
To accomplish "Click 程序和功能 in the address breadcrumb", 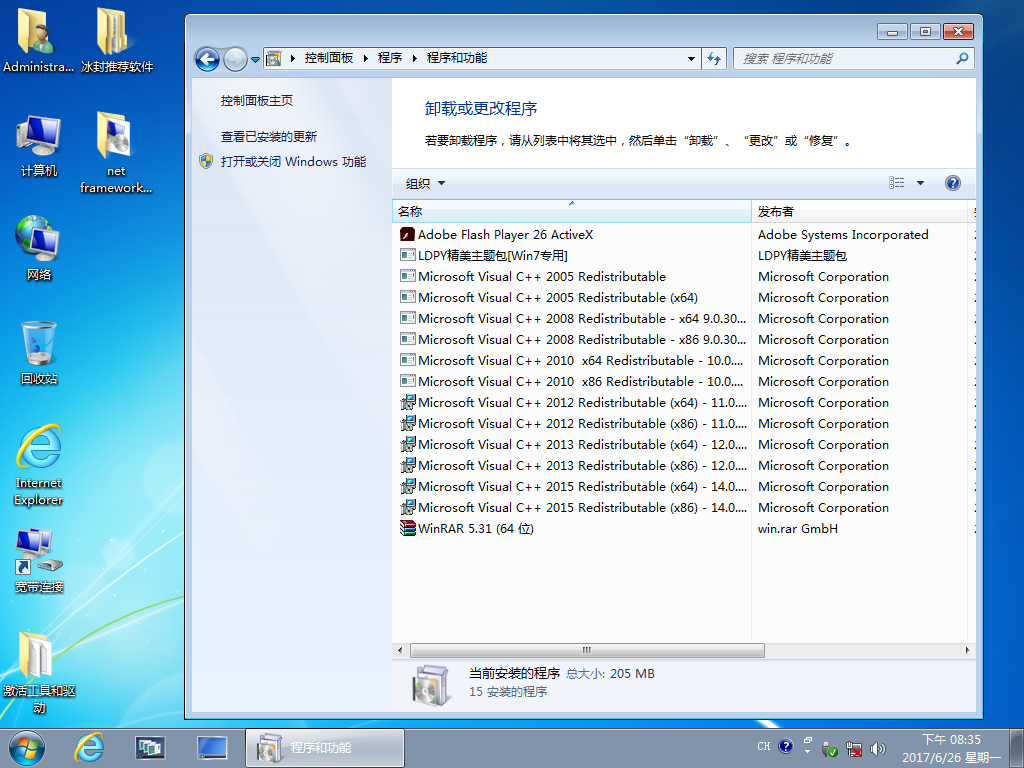I will click(456, 58).
